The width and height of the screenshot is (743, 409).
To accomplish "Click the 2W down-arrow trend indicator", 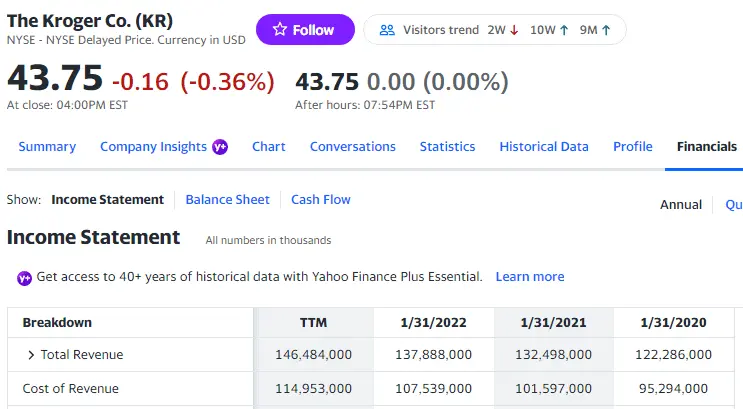I will click(x=514, y=30).
